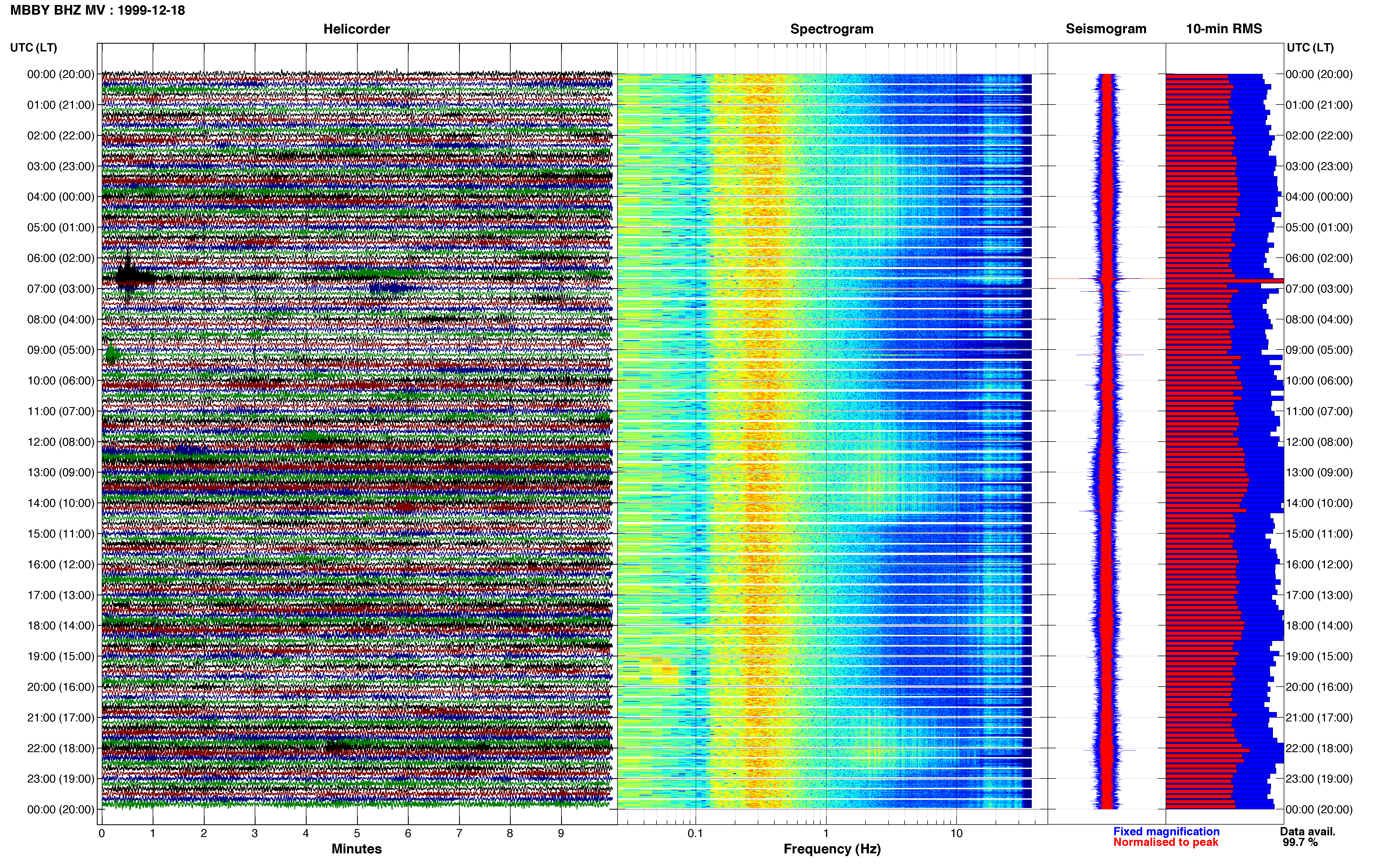Click the right 'UTC (LT)' axis label

(1310, 48)
